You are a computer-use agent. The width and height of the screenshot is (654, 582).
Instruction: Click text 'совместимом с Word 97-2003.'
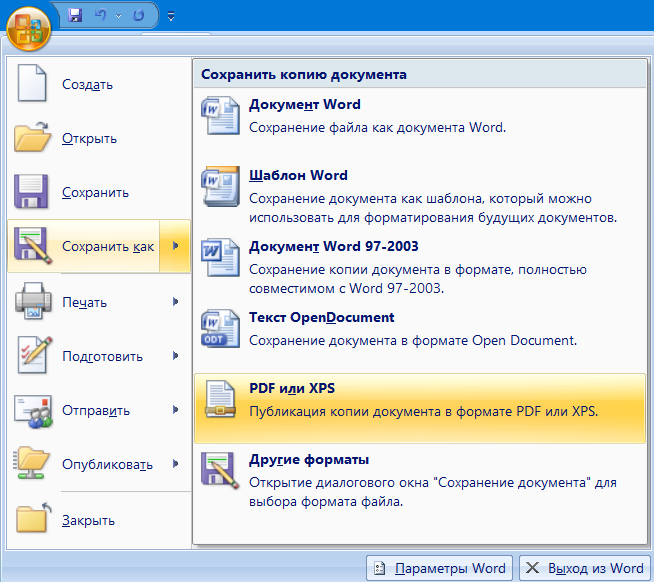(x=346, y=289)
